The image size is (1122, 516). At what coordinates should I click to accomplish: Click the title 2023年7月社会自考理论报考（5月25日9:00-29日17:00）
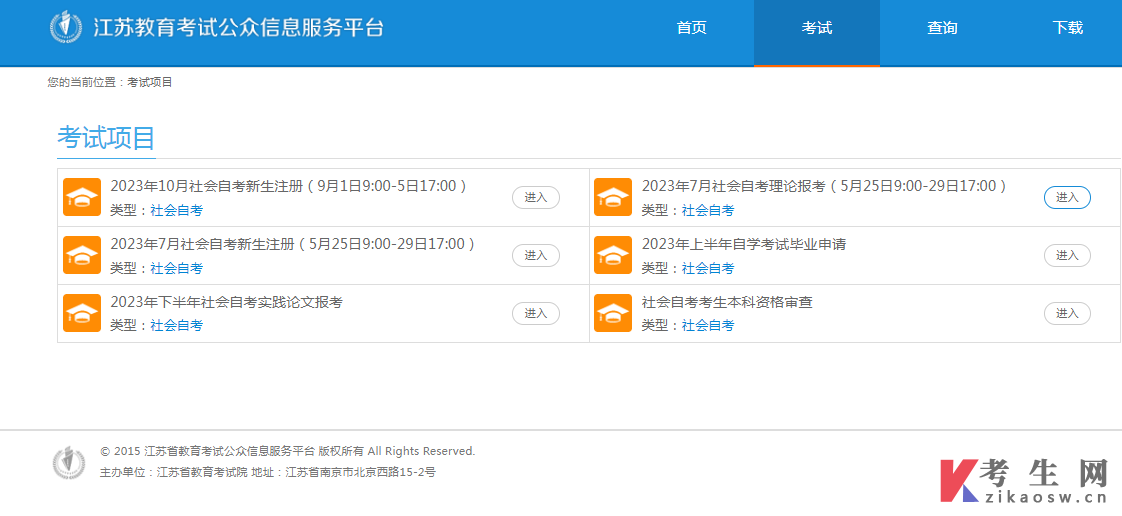(x=825, y=186)
